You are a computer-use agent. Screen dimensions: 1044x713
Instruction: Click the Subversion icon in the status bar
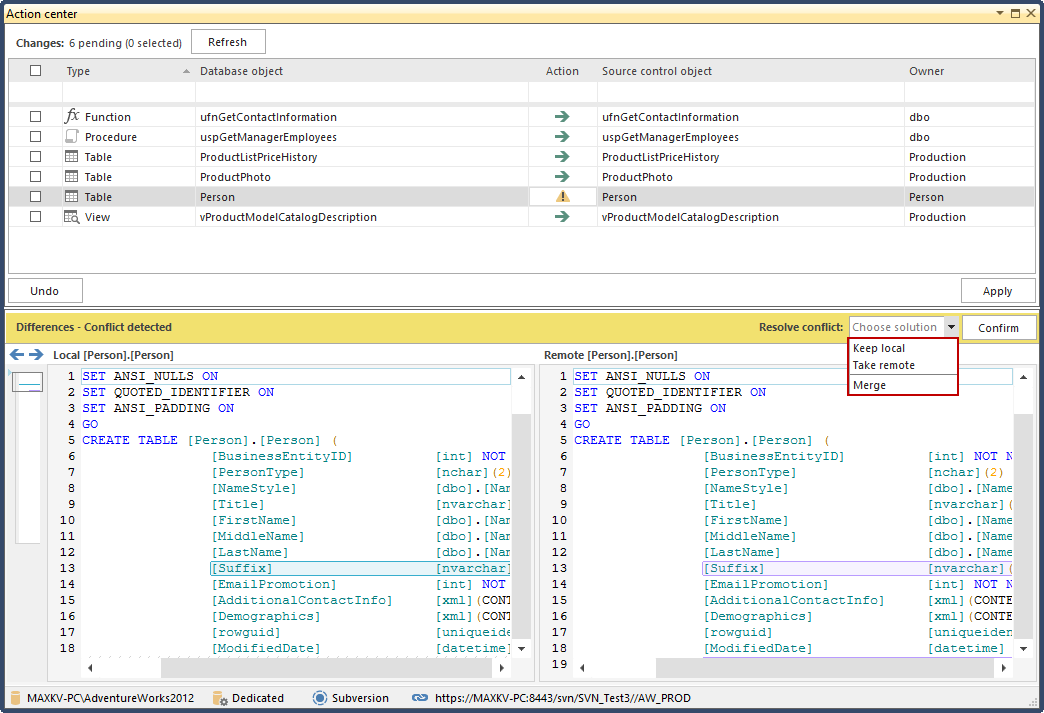coord(318,697)
